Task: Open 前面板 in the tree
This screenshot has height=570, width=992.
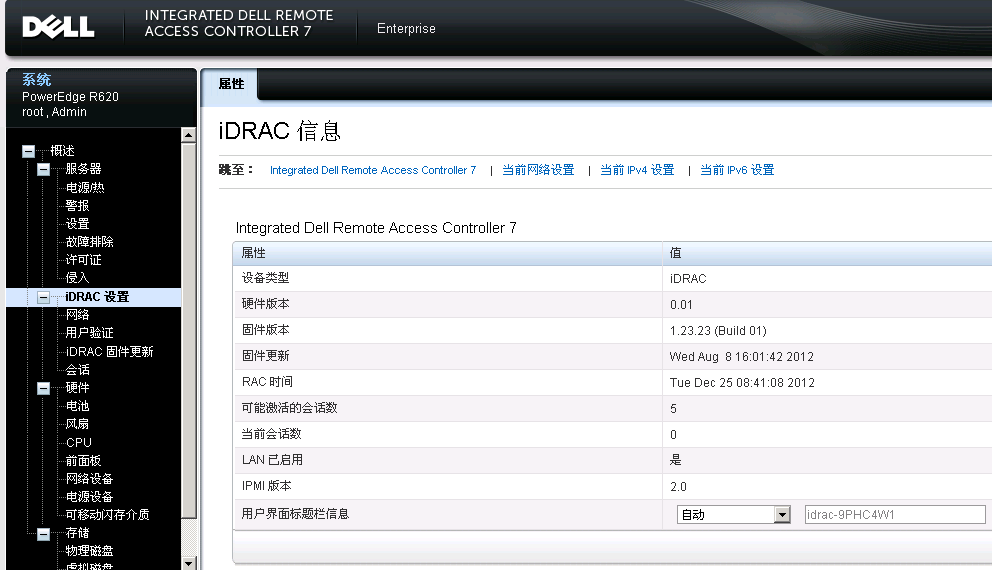Action: (84, 461)
